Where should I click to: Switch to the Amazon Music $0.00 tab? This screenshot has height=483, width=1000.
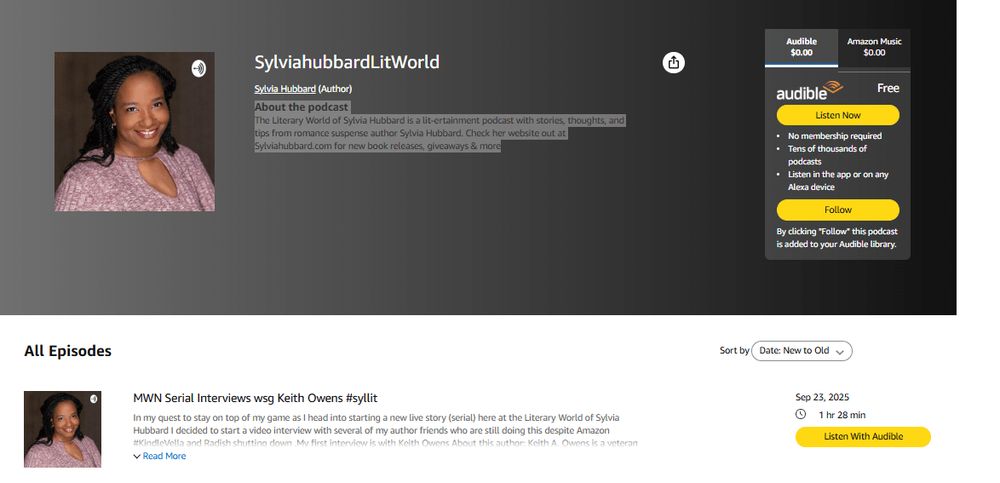tap(874, 47)
